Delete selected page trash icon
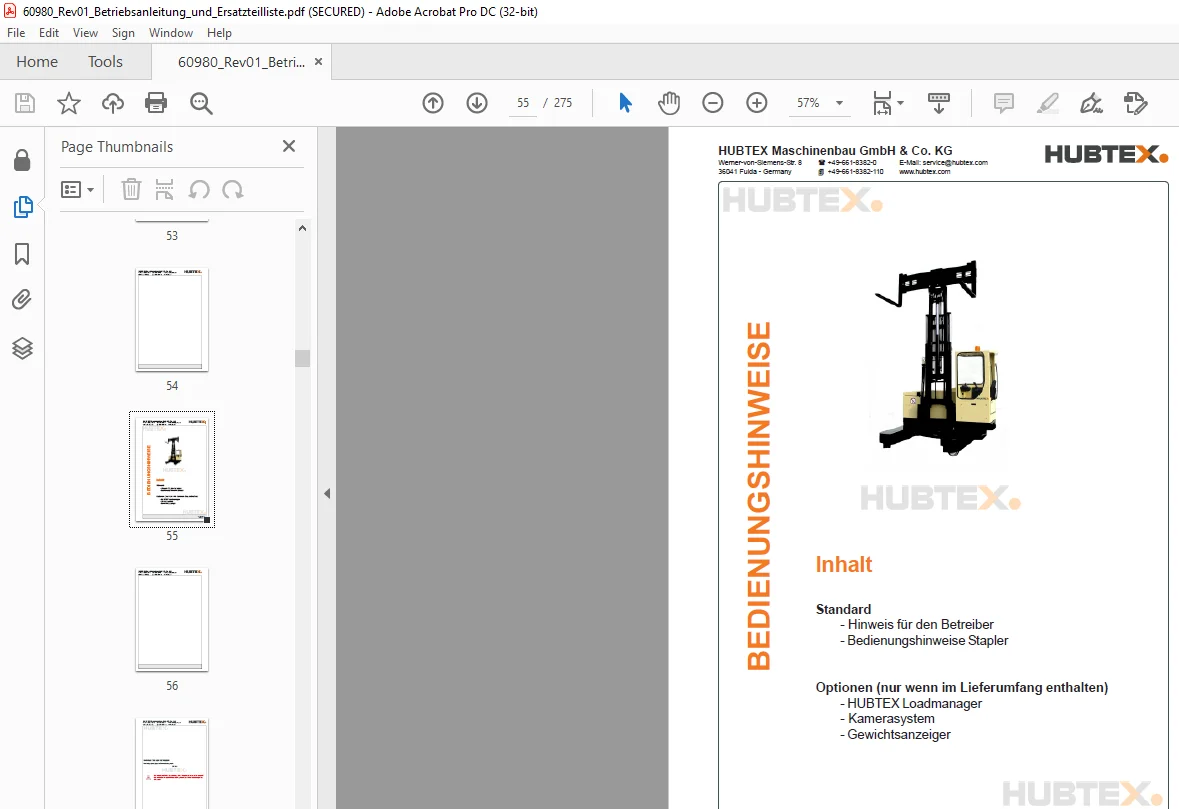 point(131,189)
